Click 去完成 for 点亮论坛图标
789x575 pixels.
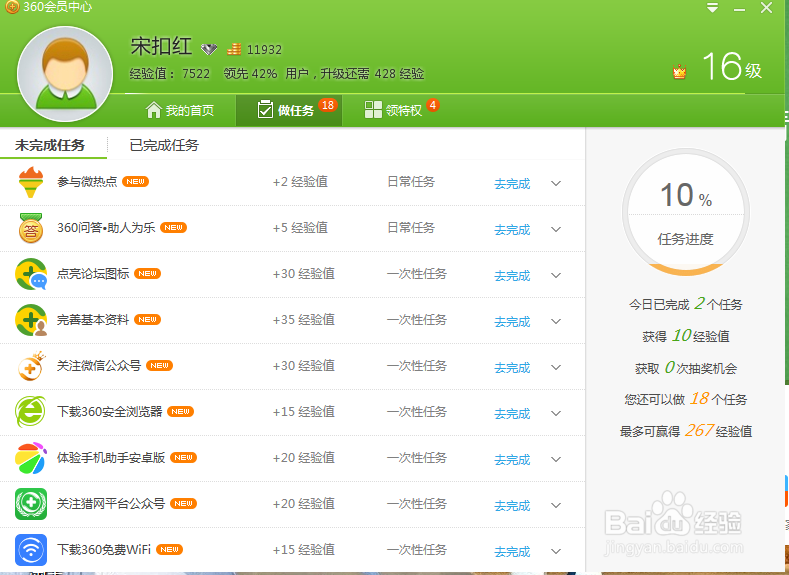pos(512,276)
